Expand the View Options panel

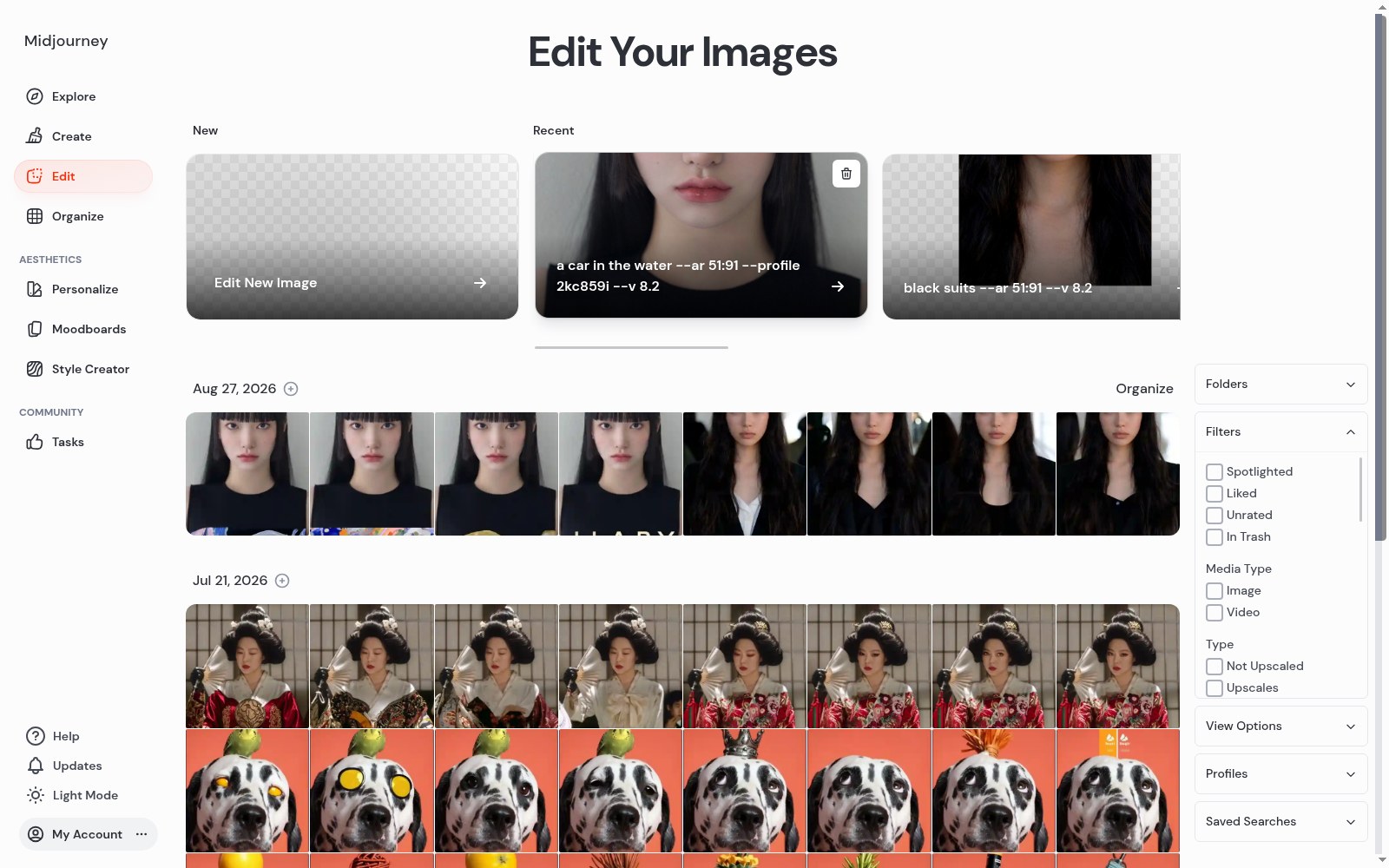pyautogui.click(x=1280, y=727)
